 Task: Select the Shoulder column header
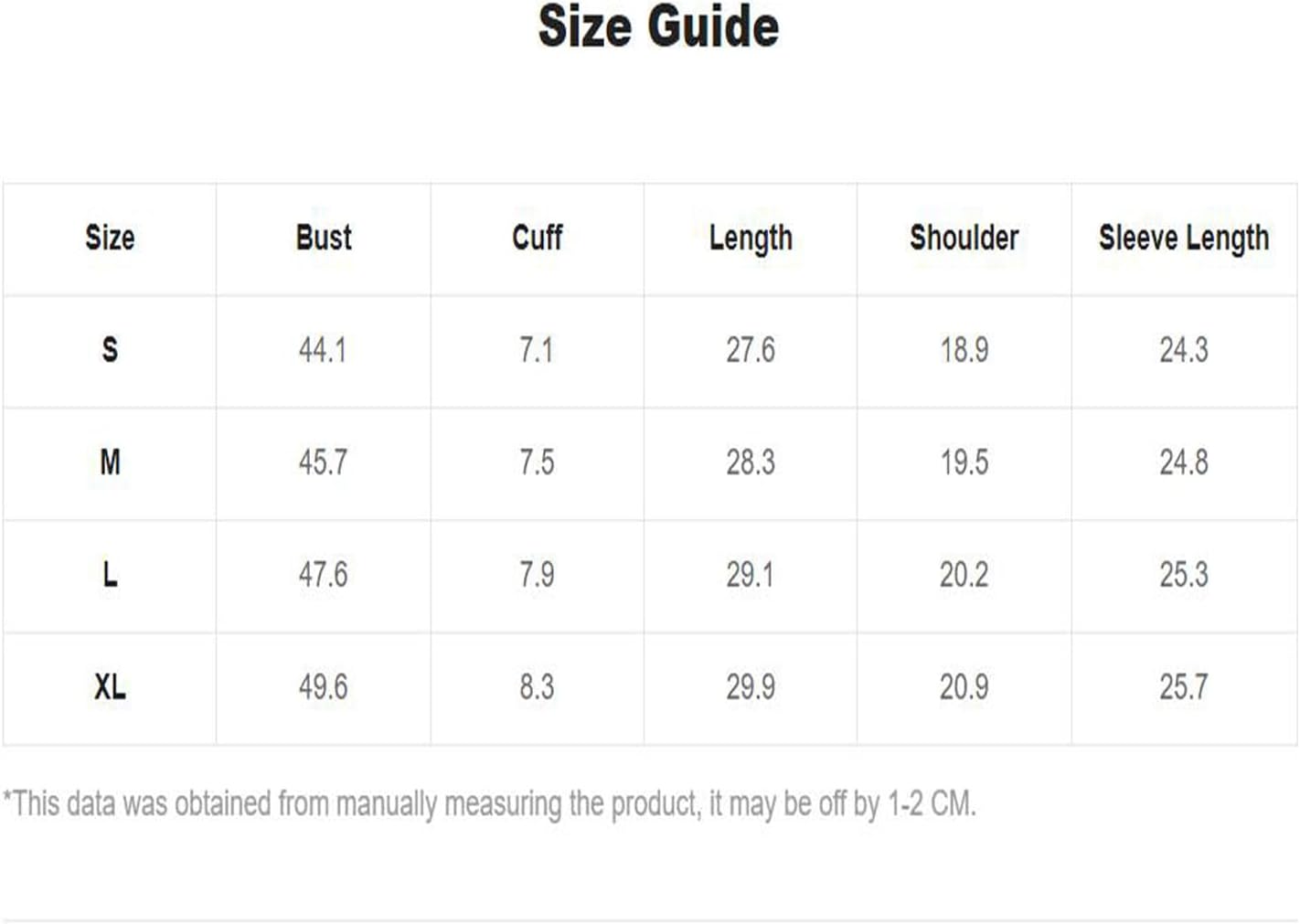click(964, 238)
